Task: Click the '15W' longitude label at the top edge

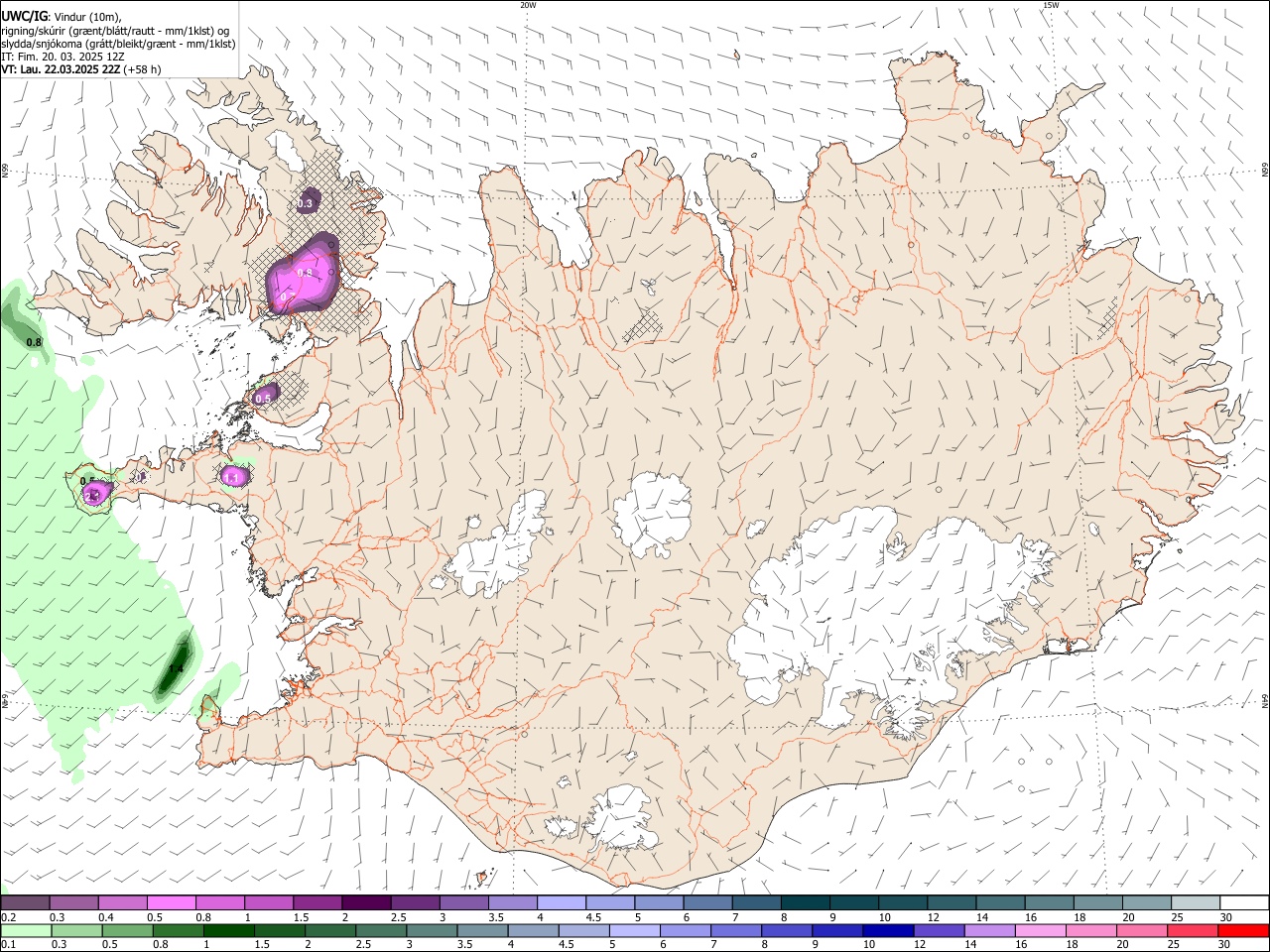Action: 1050,5
